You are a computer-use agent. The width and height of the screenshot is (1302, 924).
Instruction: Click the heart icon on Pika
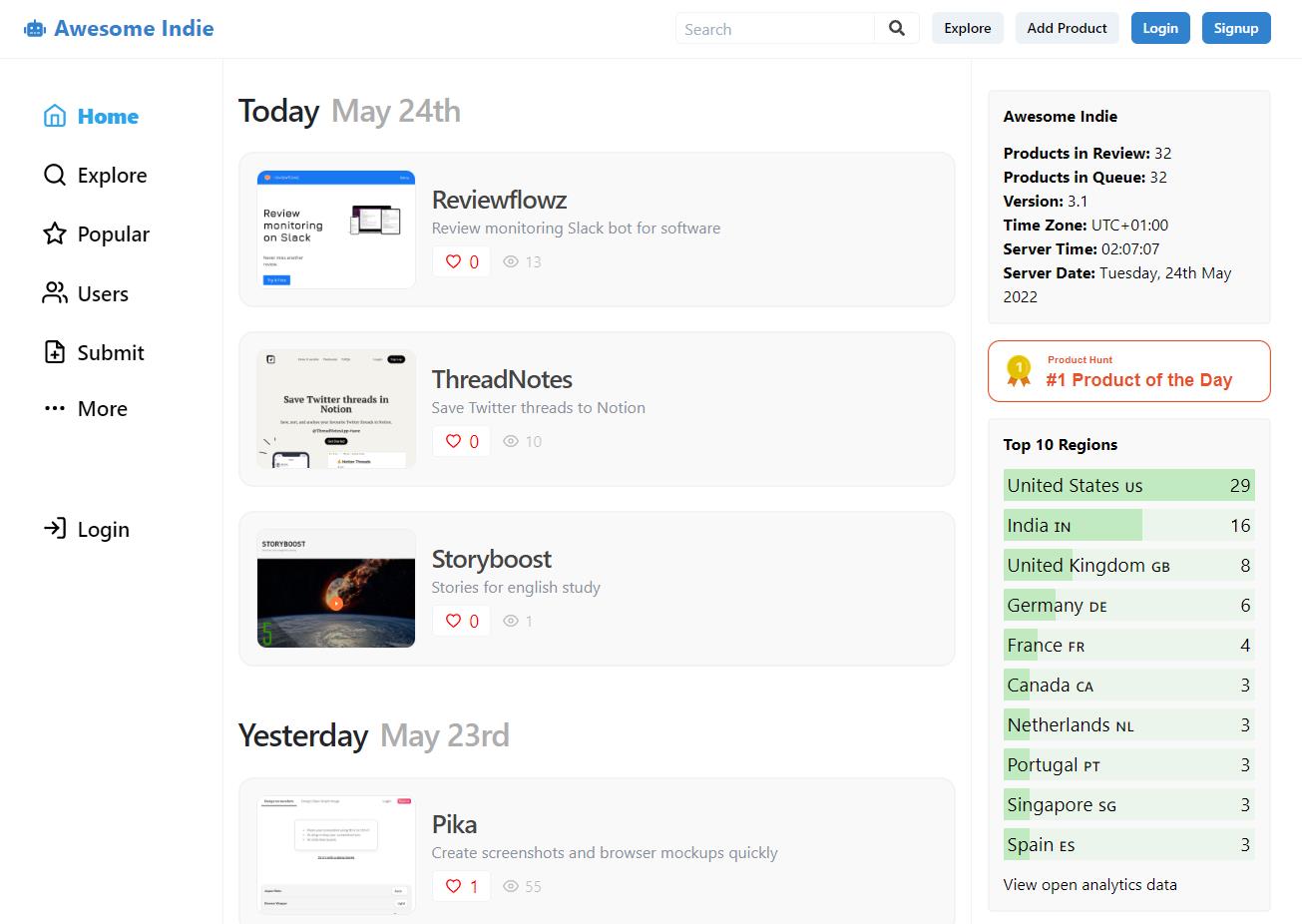453,886
